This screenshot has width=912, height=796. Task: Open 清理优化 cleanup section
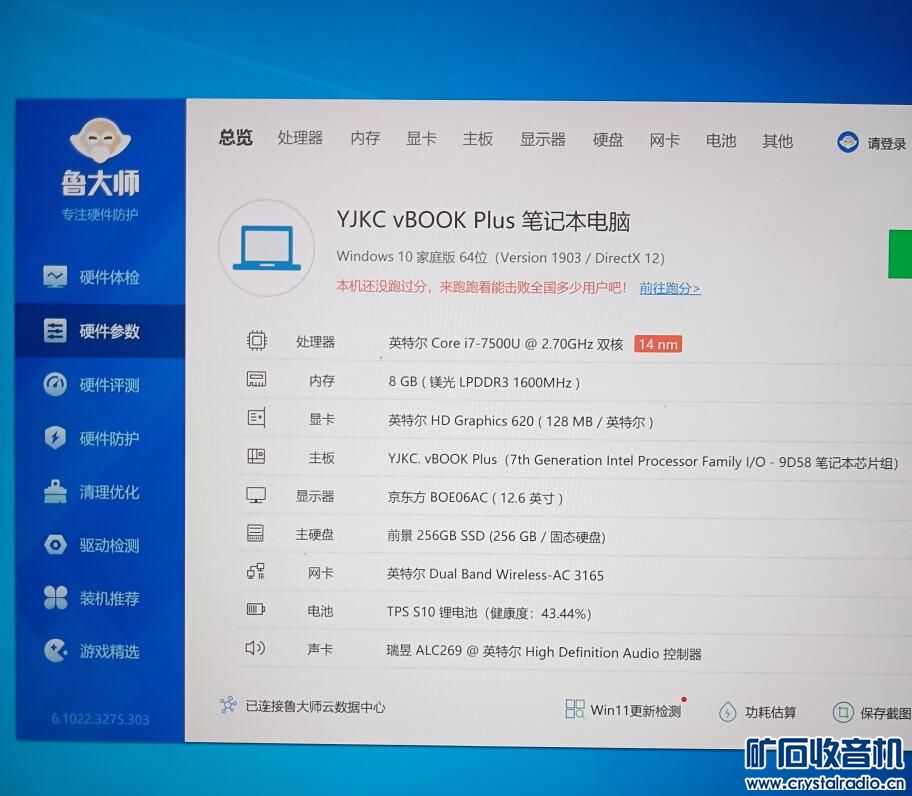[91, 492]
